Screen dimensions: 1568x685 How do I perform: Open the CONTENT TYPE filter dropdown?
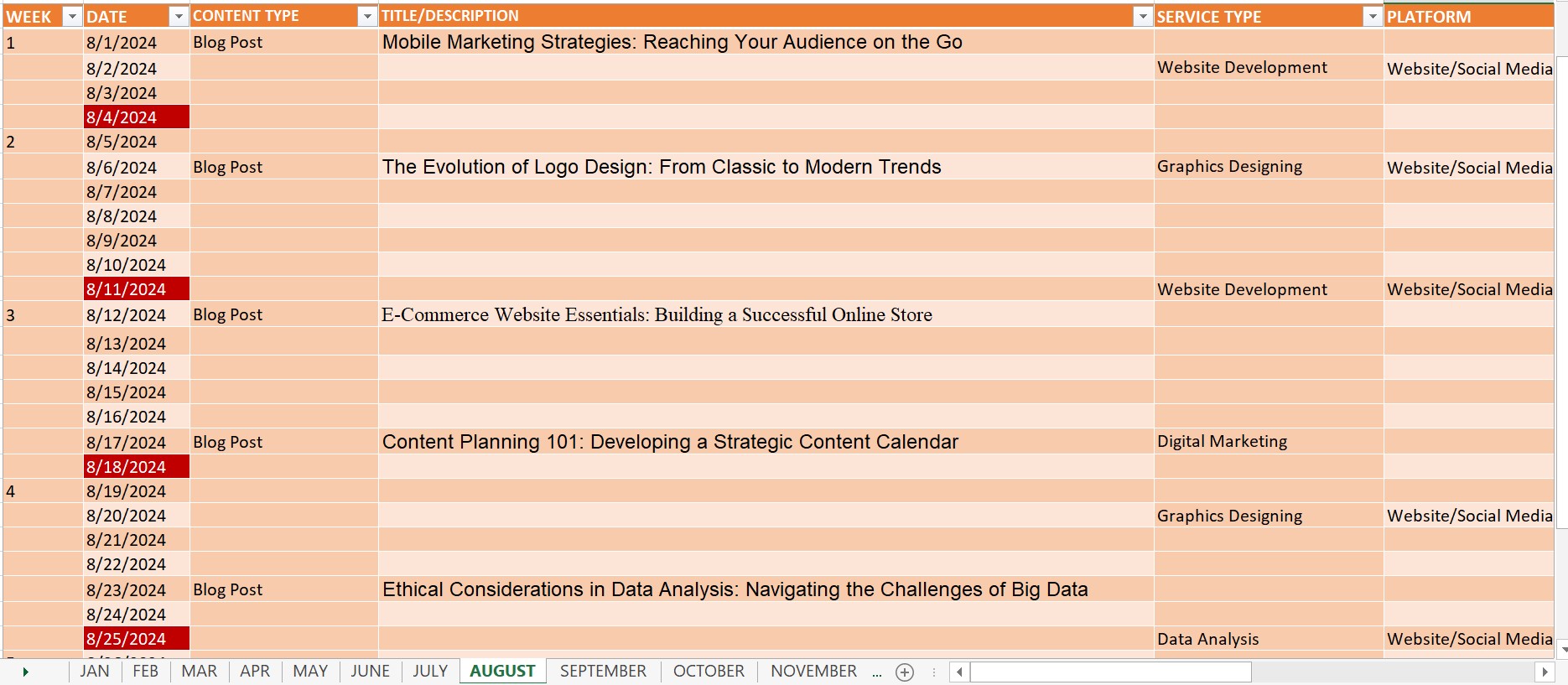point(367,17)
